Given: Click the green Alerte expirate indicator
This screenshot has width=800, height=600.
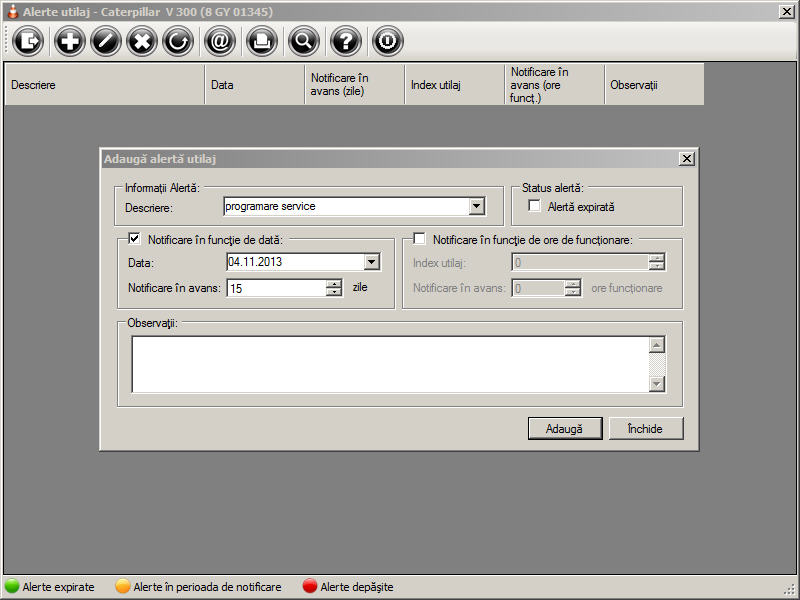Looking at the screenshot, I should [x=11, y=586].
